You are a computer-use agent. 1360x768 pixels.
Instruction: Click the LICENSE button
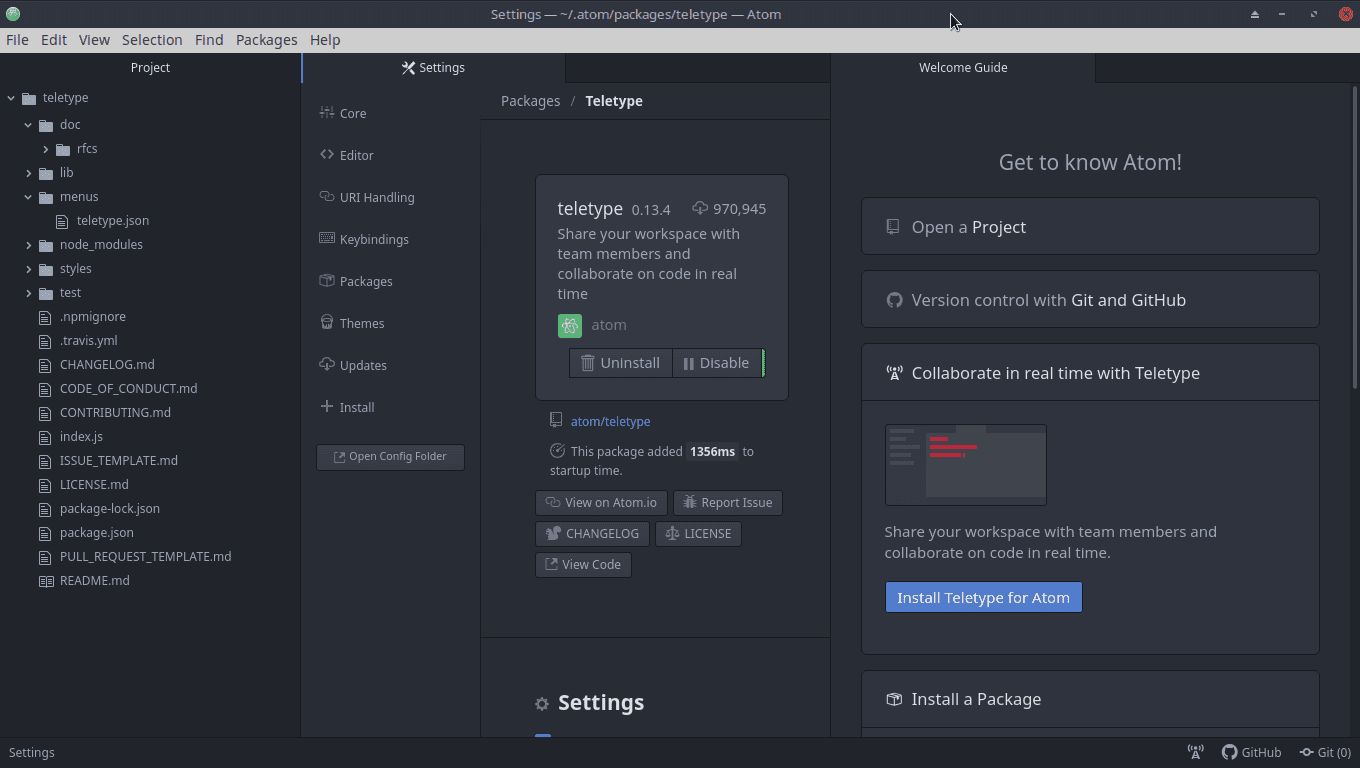698,534
